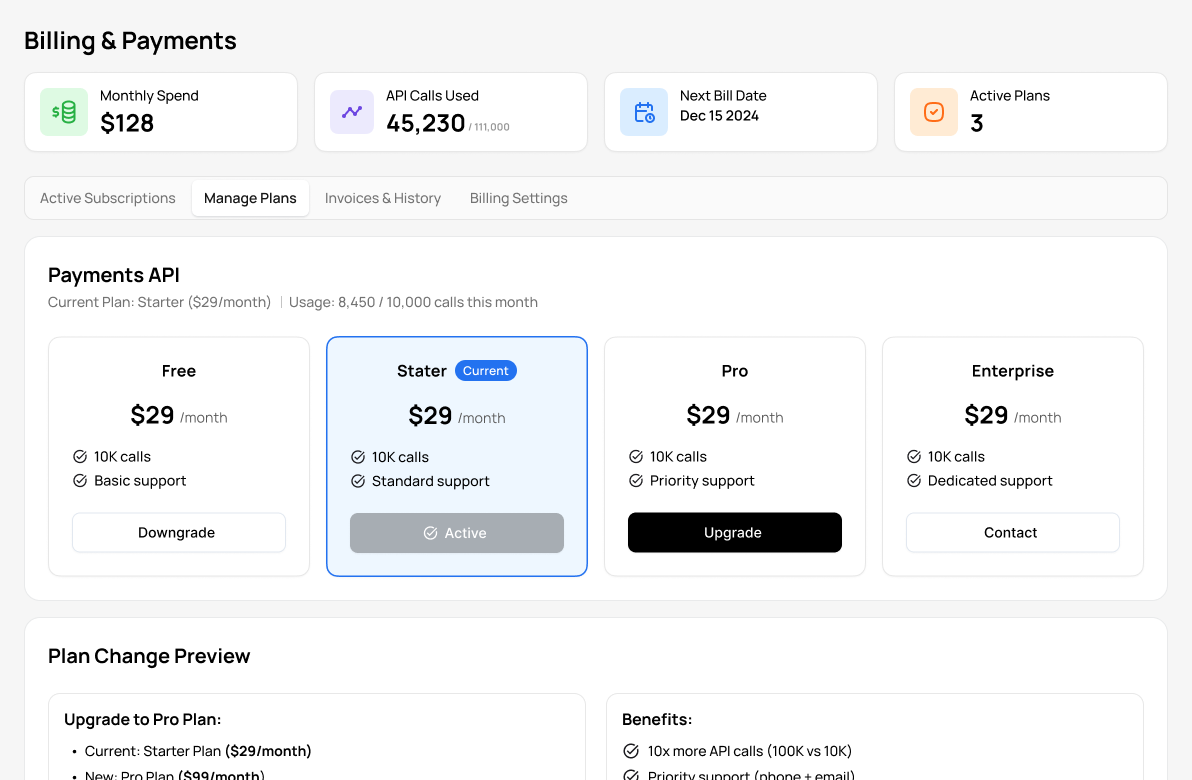Click the Monthly Spend $128 value
Image resolution: width=1192 pixels, height=780 pixels.
pos(127,123)
